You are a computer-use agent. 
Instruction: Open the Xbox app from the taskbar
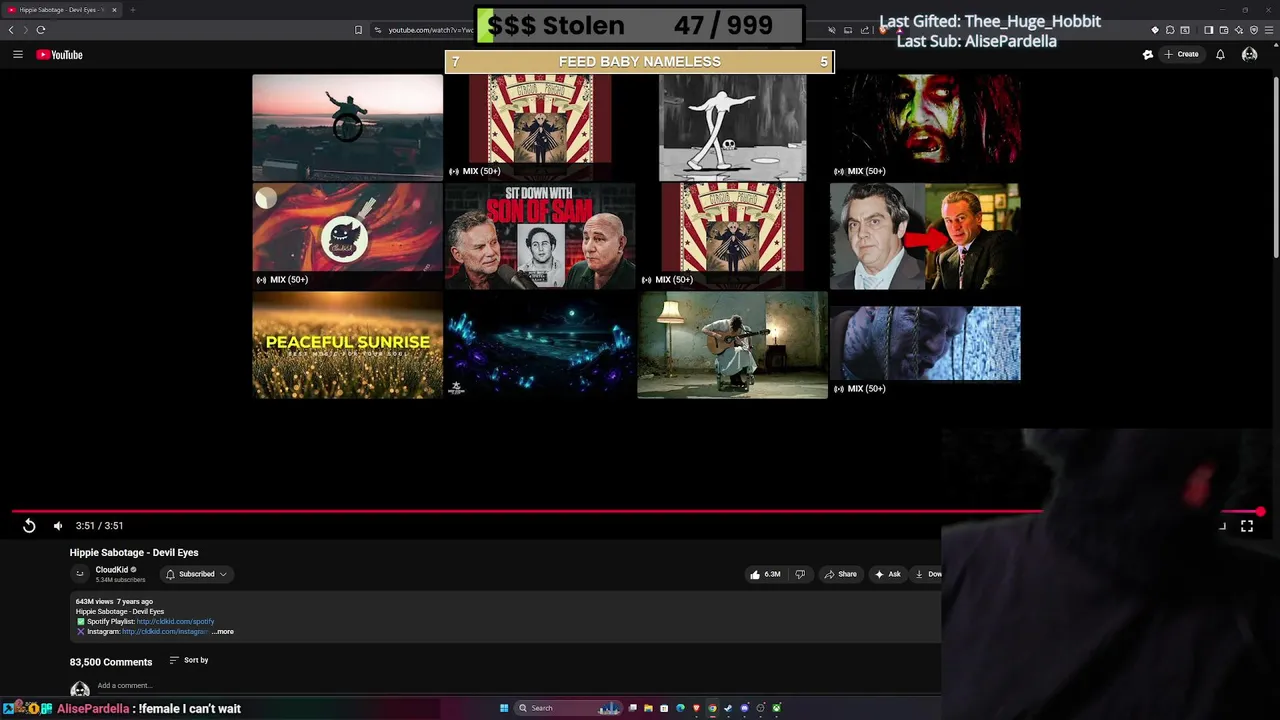click(776, 708)
